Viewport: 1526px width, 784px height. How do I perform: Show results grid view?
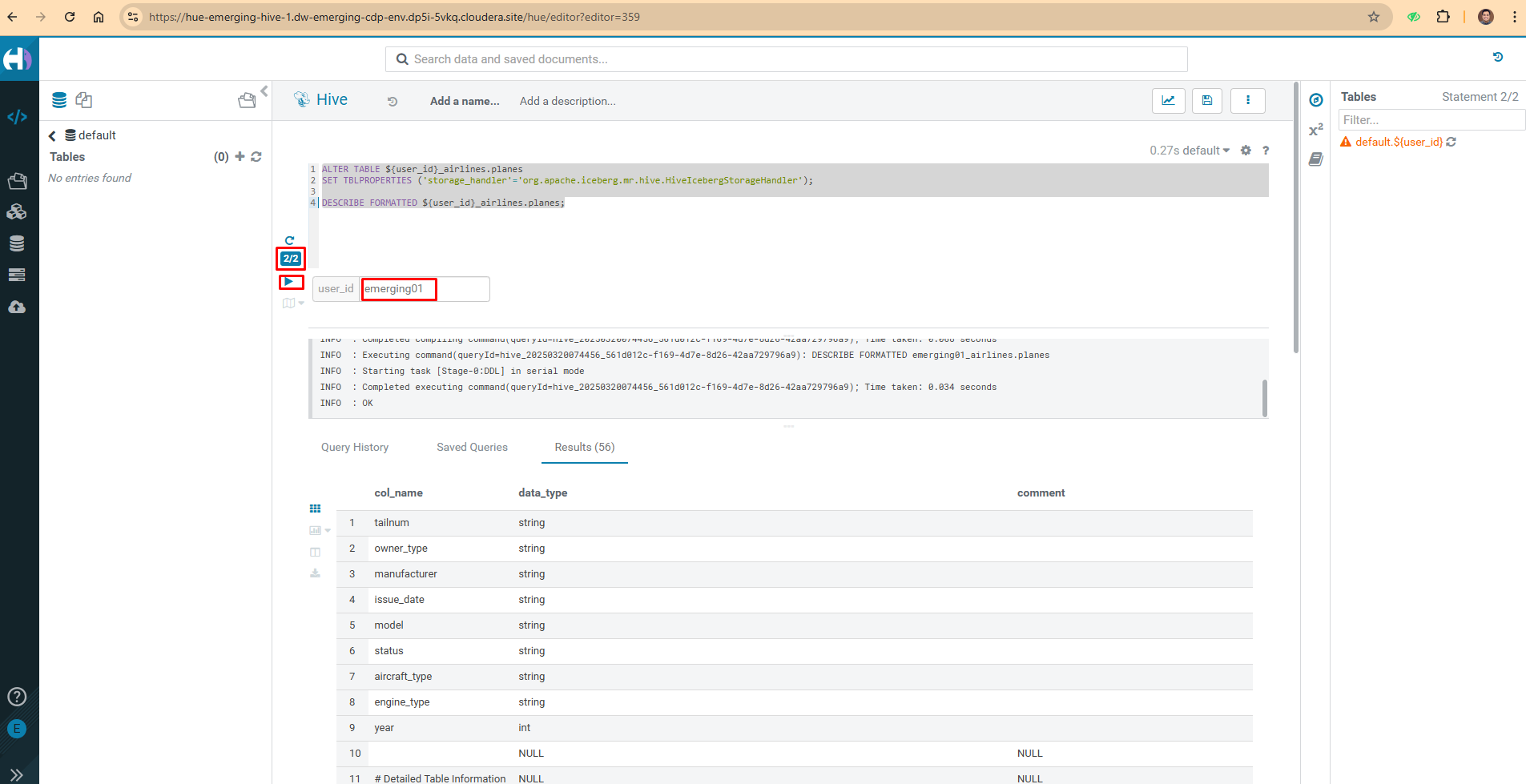(x=316, y=509)
